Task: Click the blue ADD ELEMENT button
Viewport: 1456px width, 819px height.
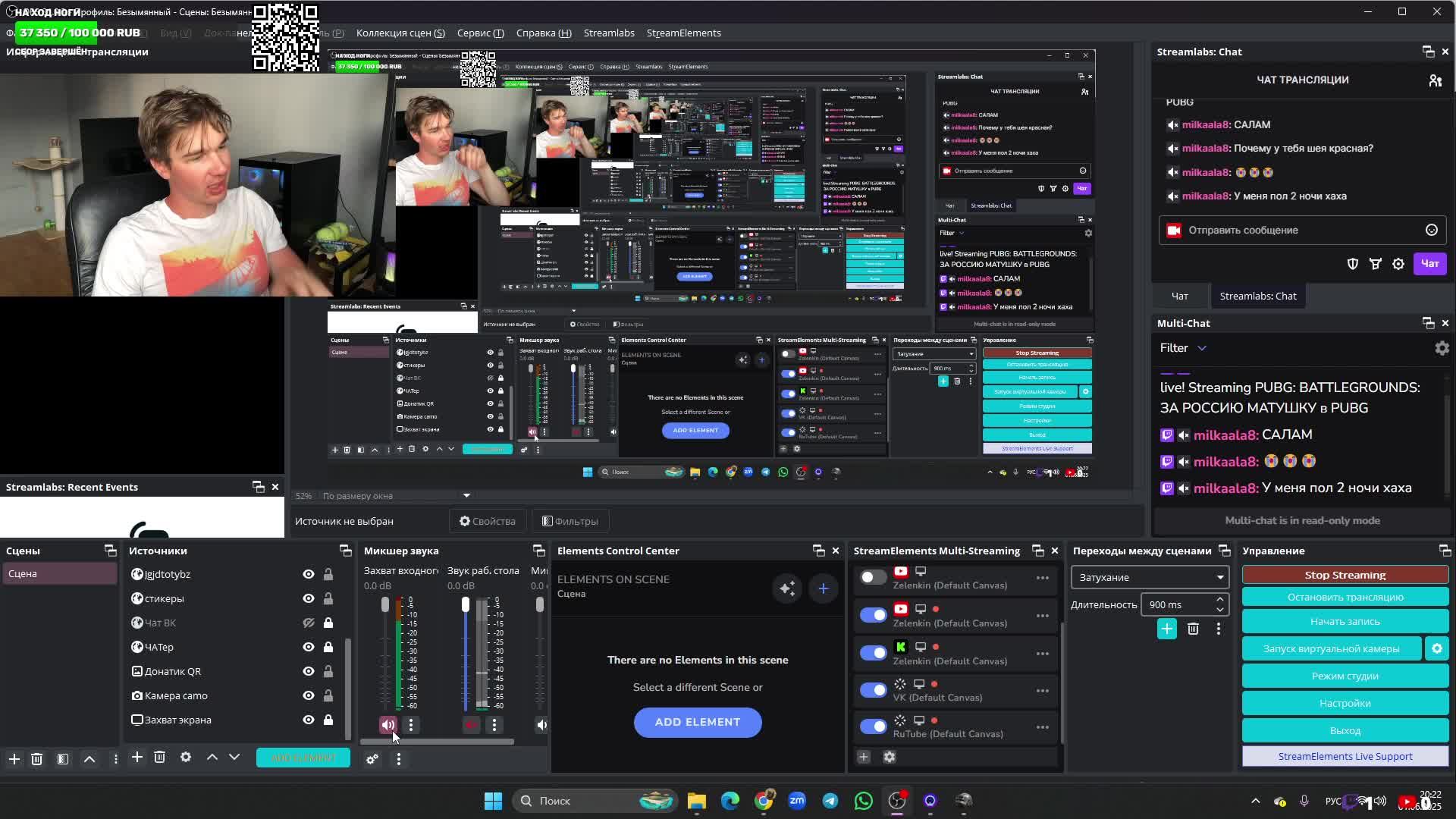Action: click(x=698, y=722)
